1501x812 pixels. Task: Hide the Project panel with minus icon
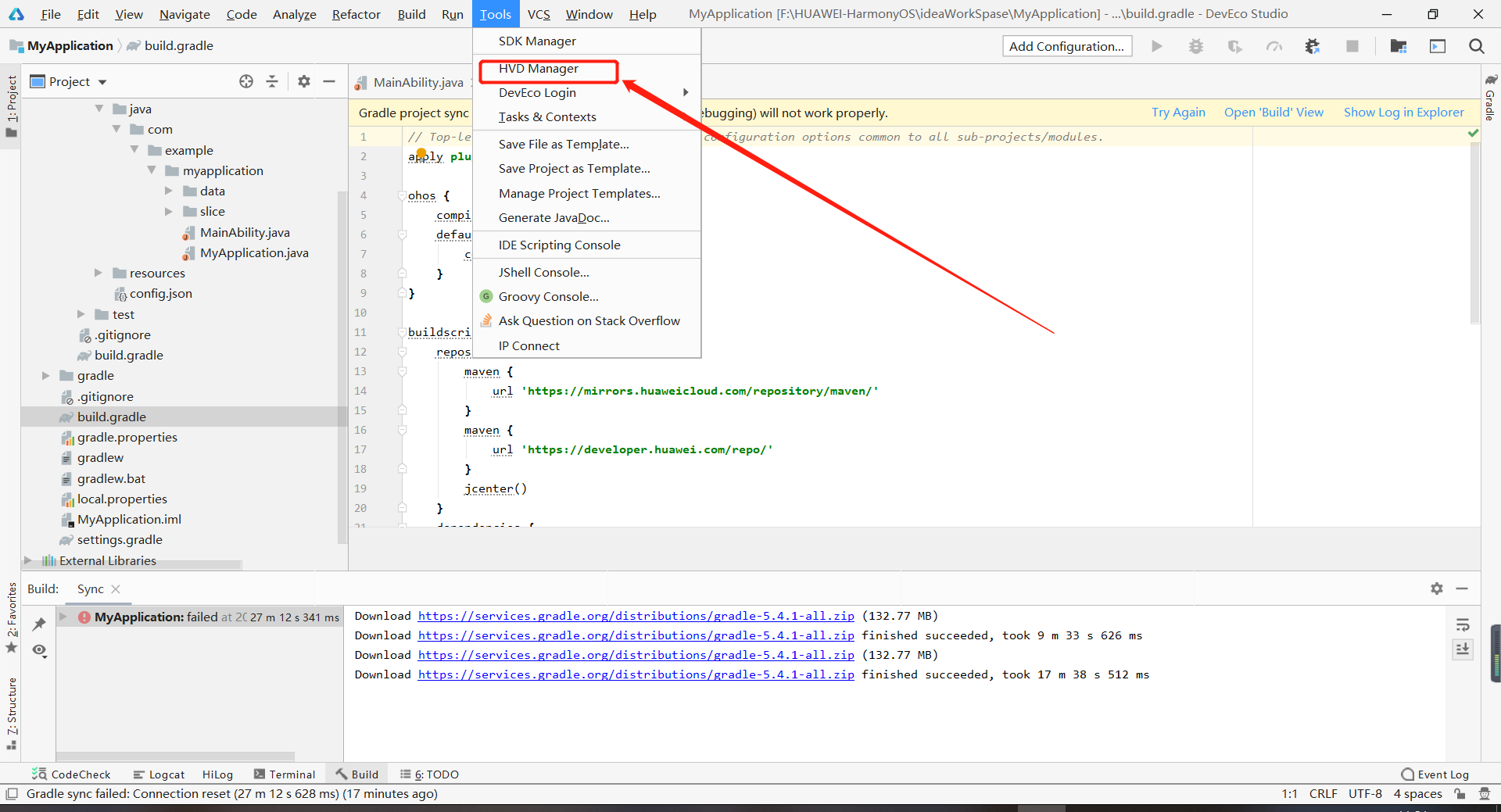(x=329, y=81)
